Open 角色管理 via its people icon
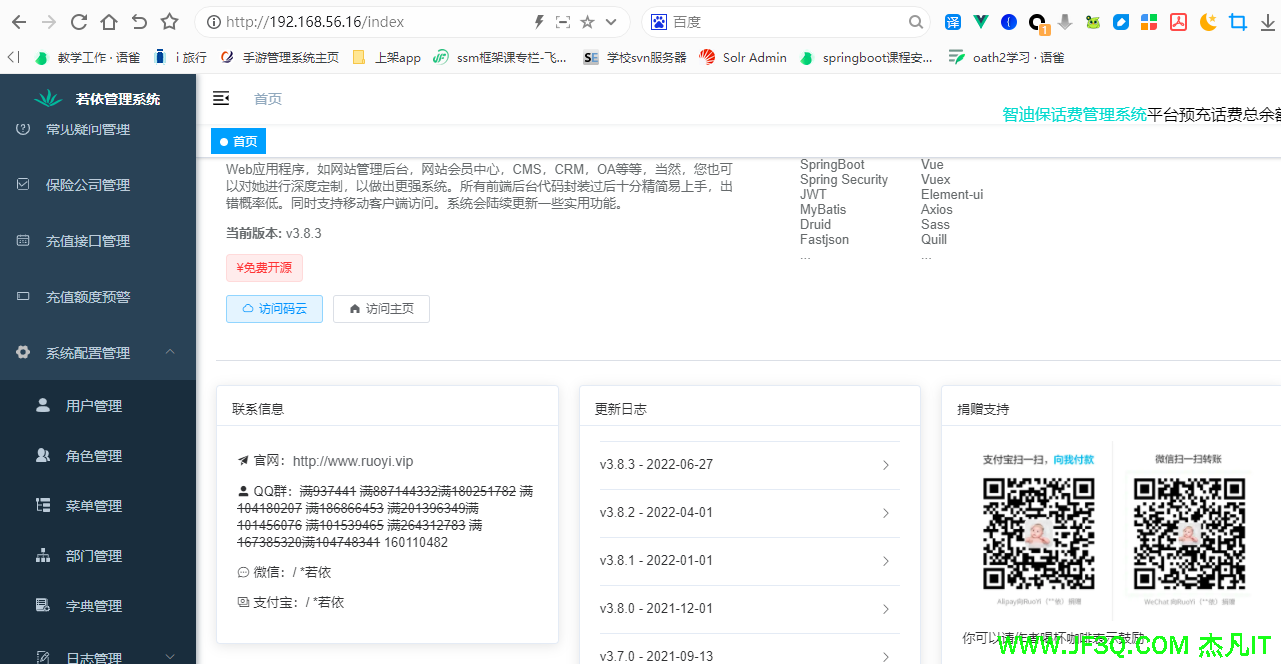This screenshot has height=664, width=1281. pyautogui.click(x=43, y=455)
